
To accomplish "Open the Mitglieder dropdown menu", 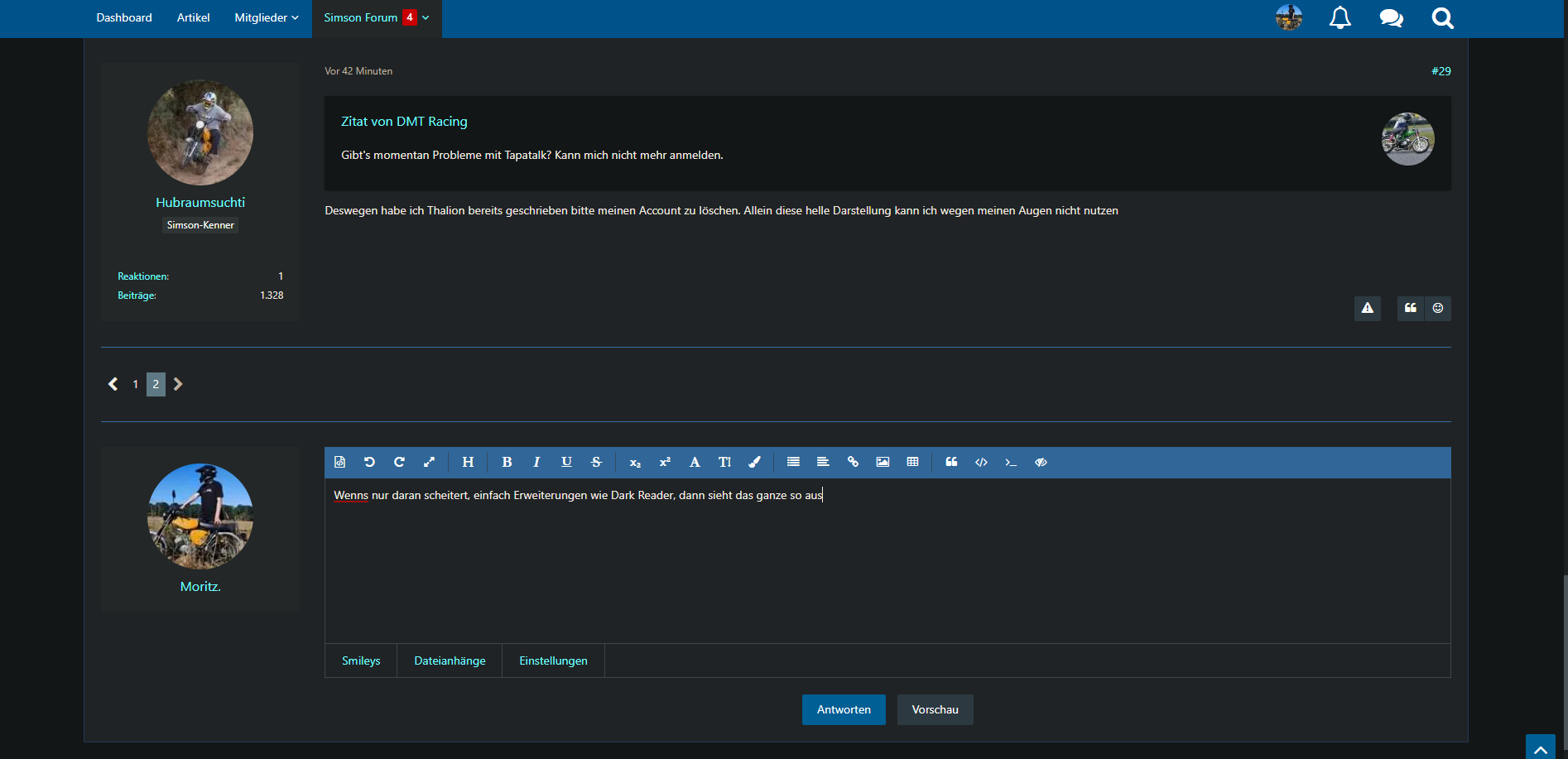I will pos(266,17).
